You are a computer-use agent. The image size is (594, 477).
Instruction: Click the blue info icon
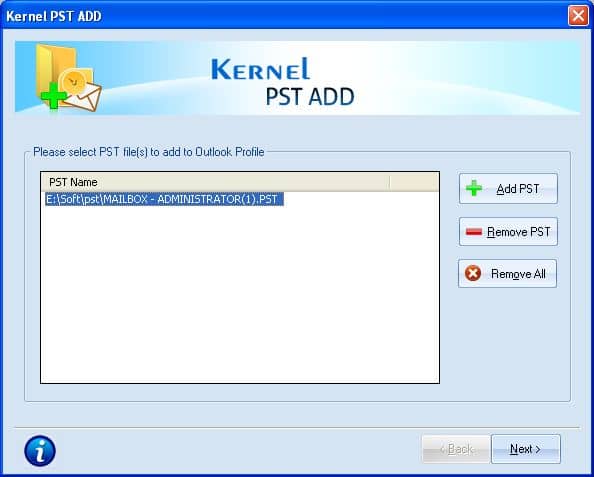point(40,451)
